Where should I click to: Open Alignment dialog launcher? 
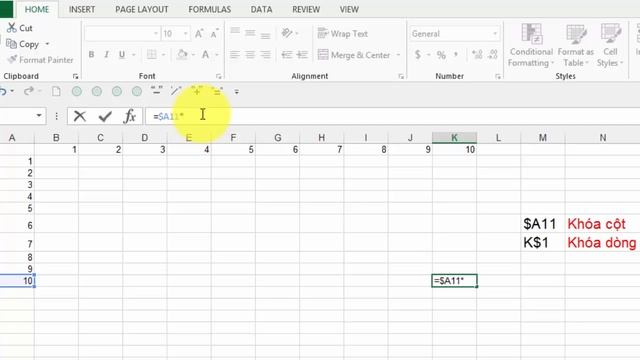coord(400,76)
